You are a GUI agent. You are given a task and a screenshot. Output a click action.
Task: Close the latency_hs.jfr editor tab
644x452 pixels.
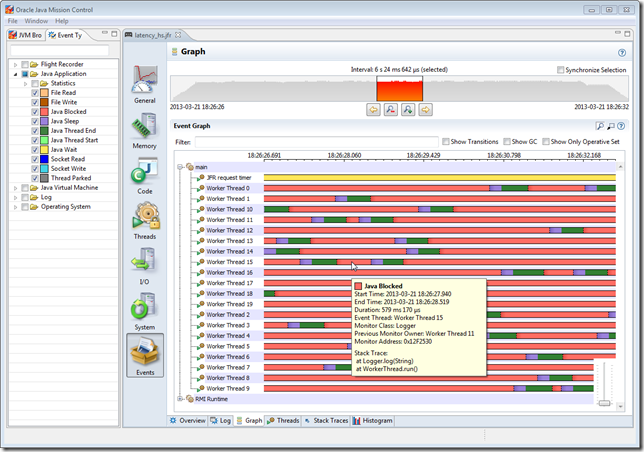click(178, 35)
